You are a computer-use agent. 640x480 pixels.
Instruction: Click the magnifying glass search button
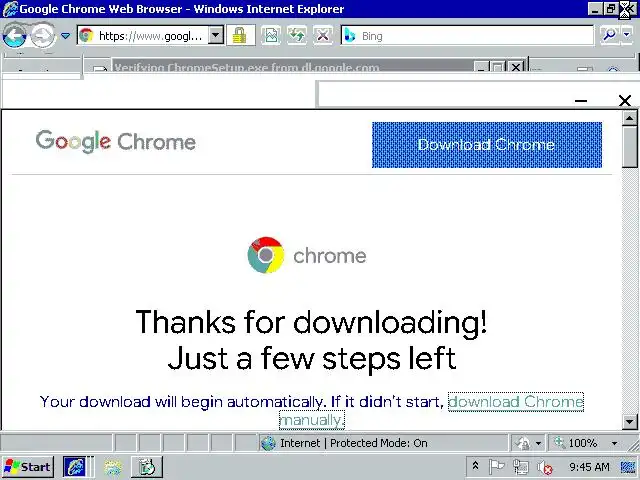[609, 36]
